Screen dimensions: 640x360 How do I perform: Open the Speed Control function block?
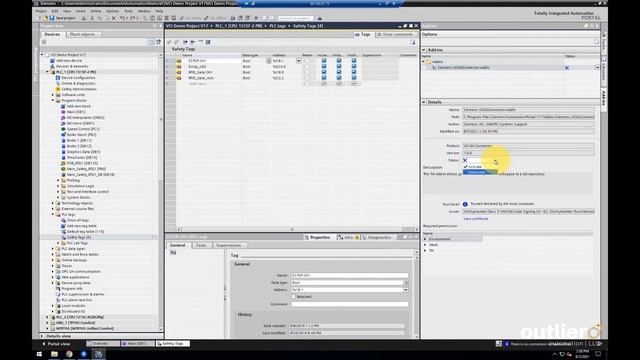83,129
